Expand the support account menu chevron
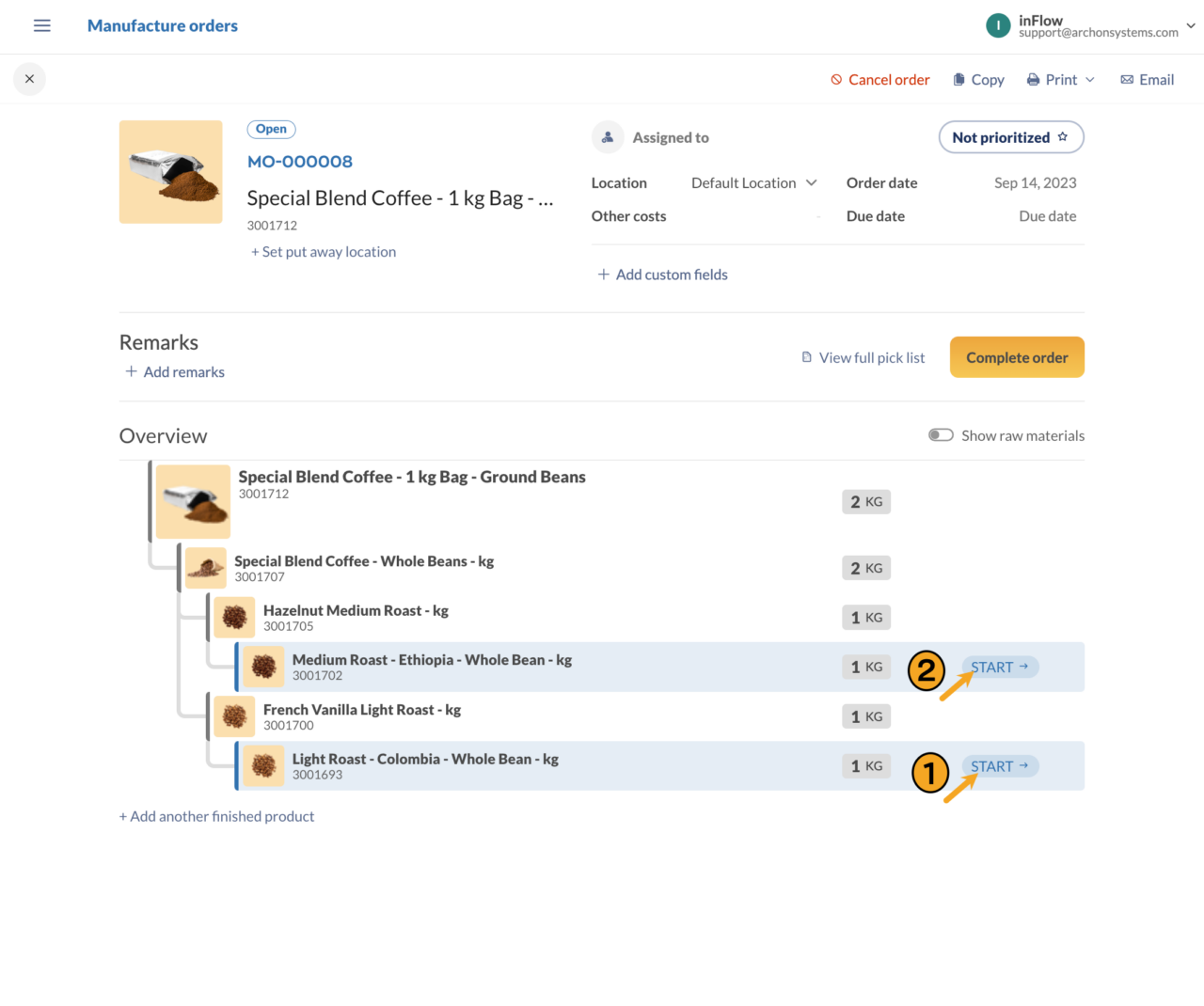1204x1006 pixels. coord(1191,26)
